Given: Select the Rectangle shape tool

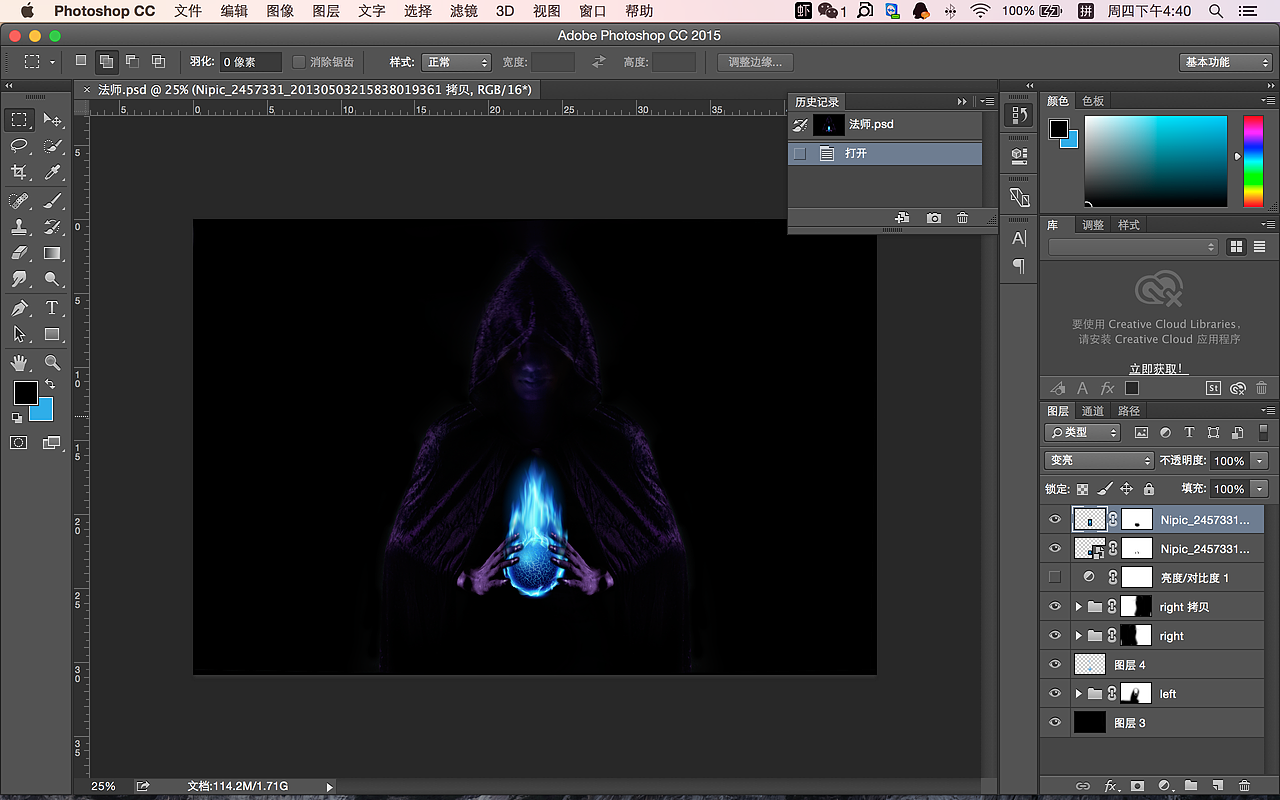Looking at the screenshot, I should 52,334.
